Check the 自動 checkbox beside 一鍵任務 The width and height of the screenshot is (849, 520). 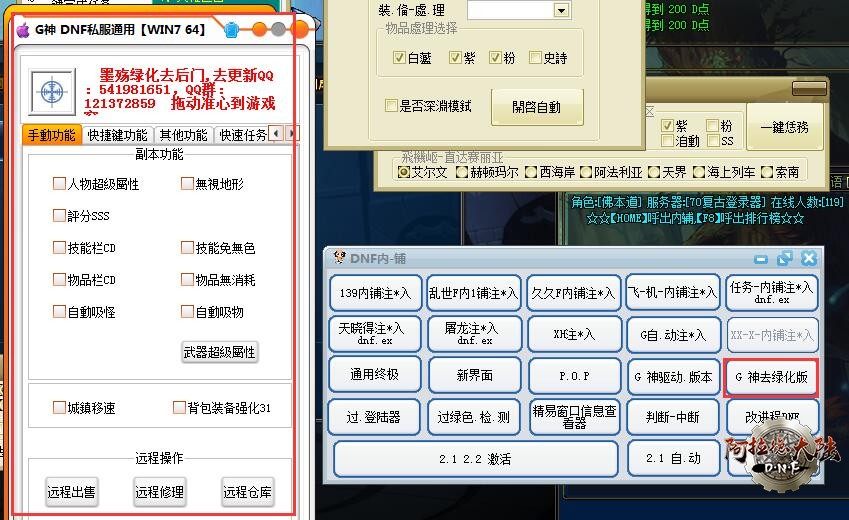tap(668, 141)
